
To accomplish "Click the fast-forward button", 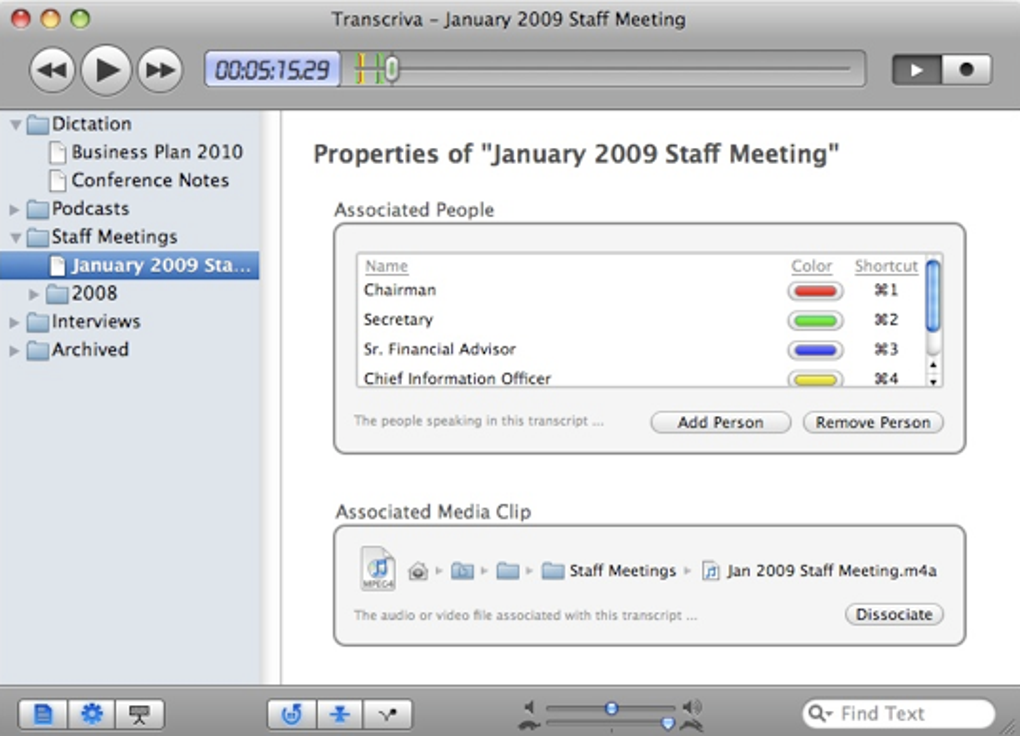I will click(x=160, y=70).
